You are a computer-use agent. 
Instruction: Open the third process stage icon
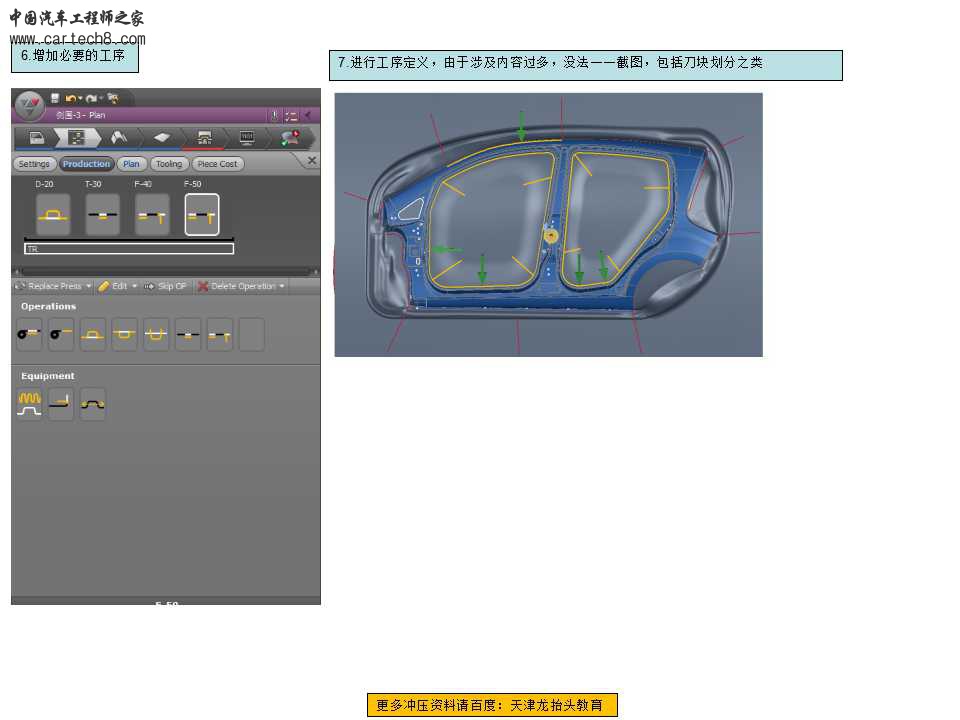[119, 138]
